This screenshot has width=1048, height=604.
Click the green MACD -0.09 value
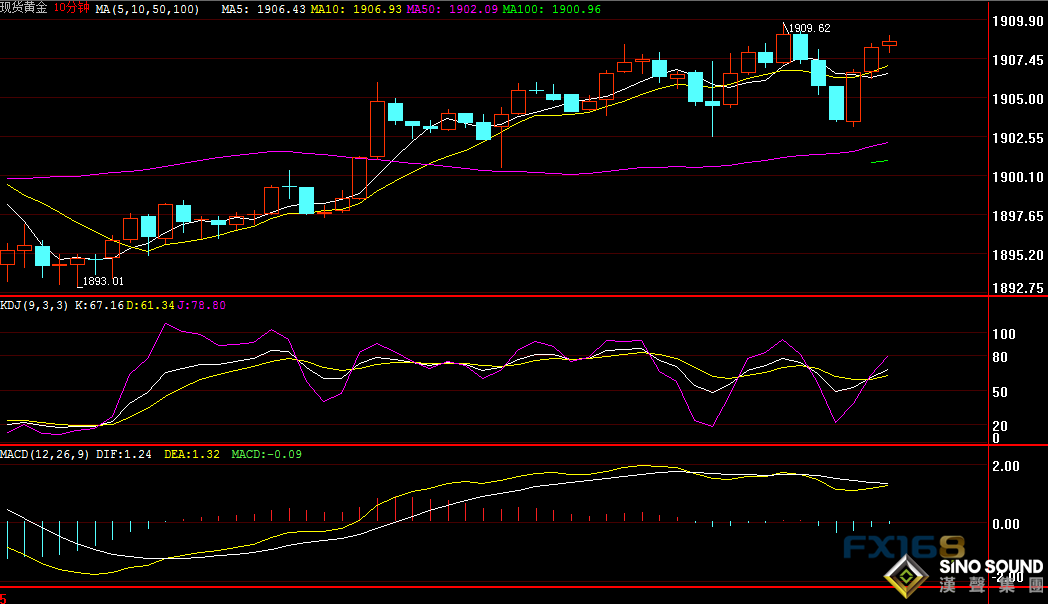[x=266, y=454]
